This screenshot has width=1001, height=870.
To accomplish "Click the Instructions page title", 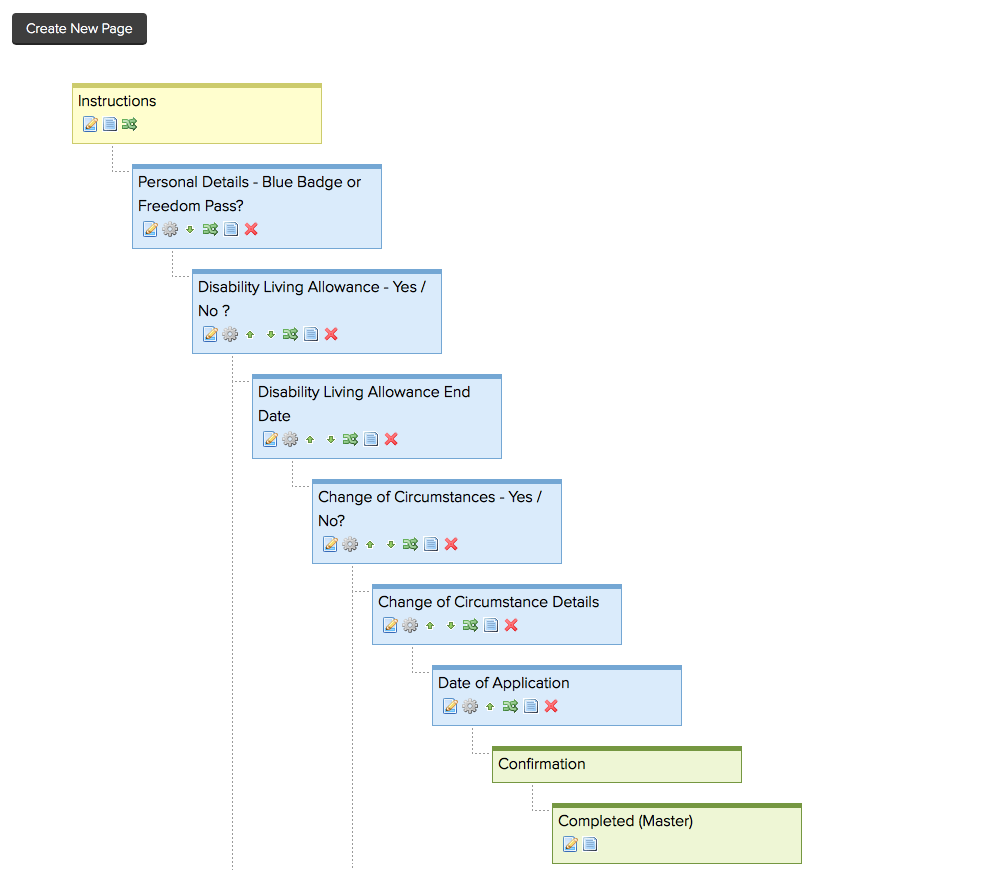I will point(117,101).
